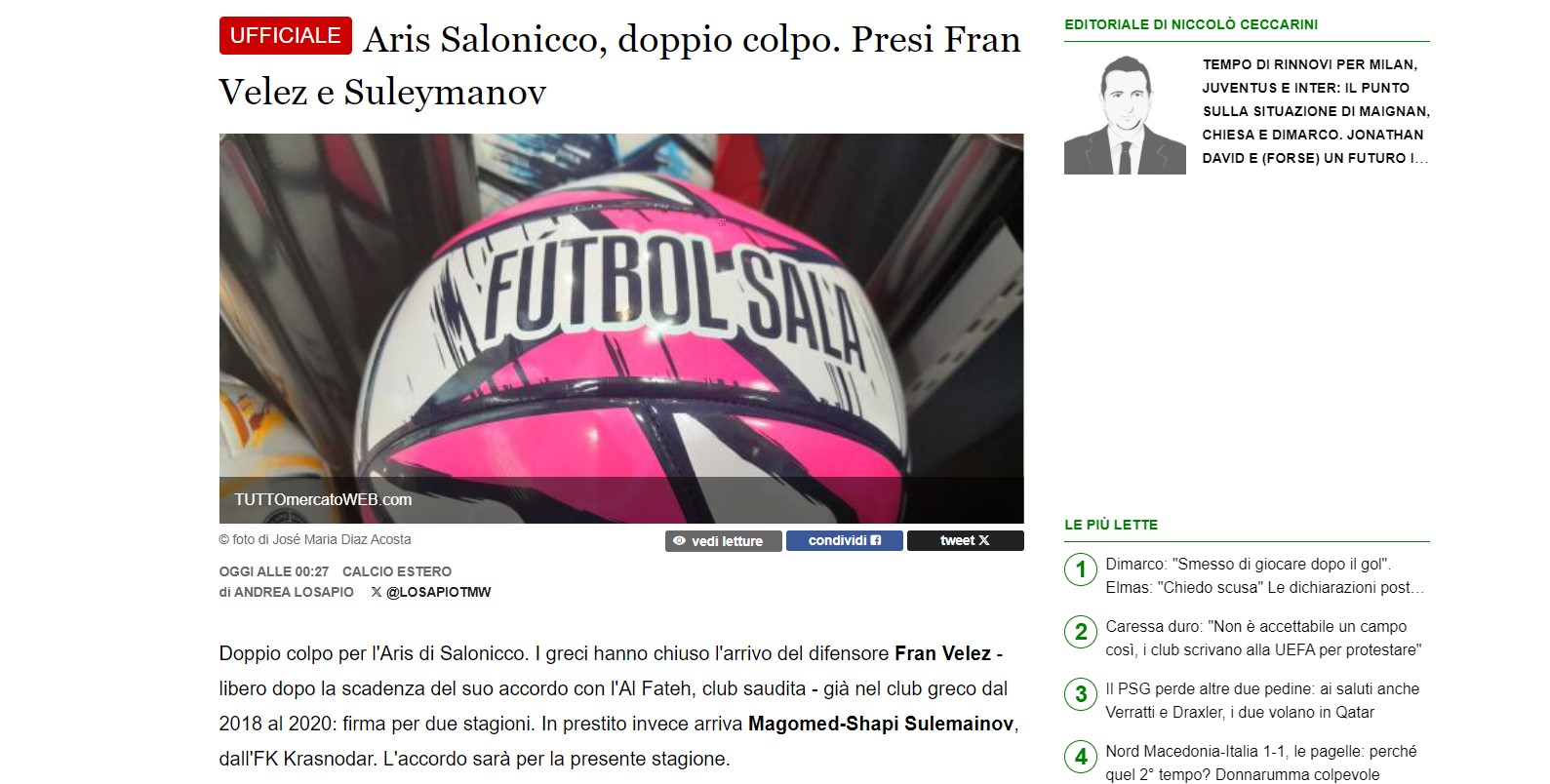The image size is (1550, 784).
Task: Read the Dimarco 'Smesso di giocare' article
Action: point(1265,575)
